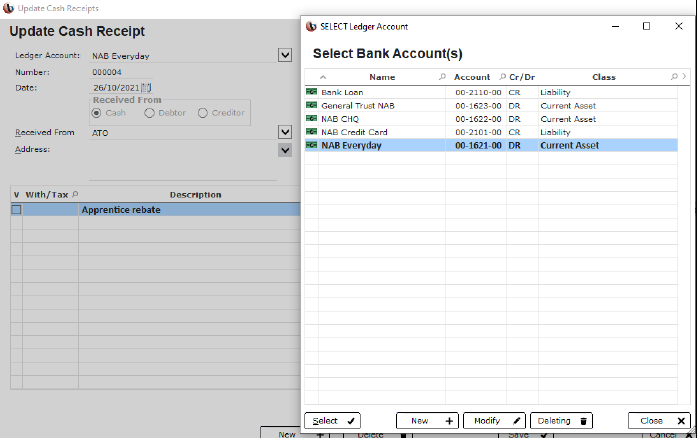Search the Name column via magnifier icon
This screenshot has height=438, width=697.
point(442,76)
